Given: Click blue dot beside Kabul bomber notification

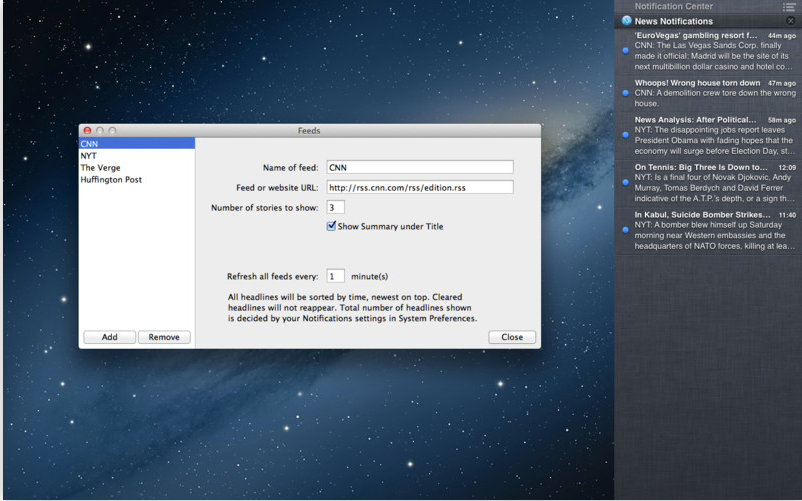Looking at the screenshot, I should click(626, 230).
